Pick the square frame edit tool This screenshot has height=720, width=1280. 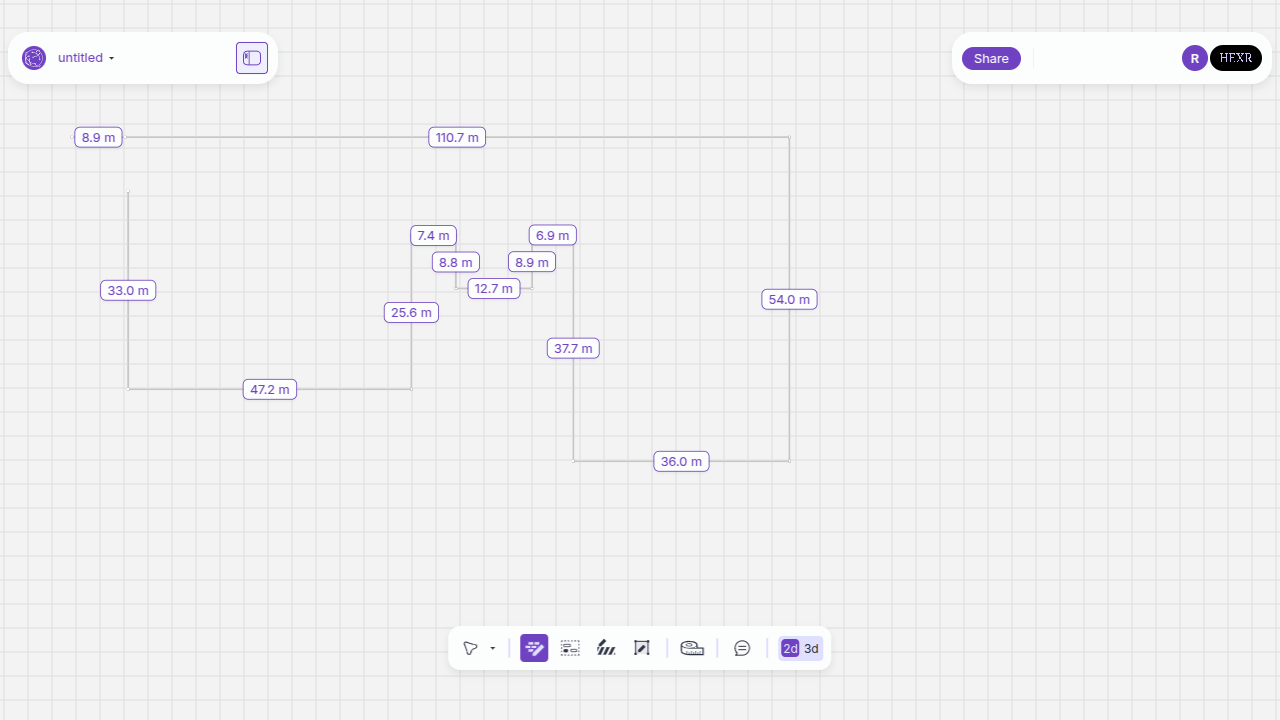pyautogui.click(x=642, y=648)
